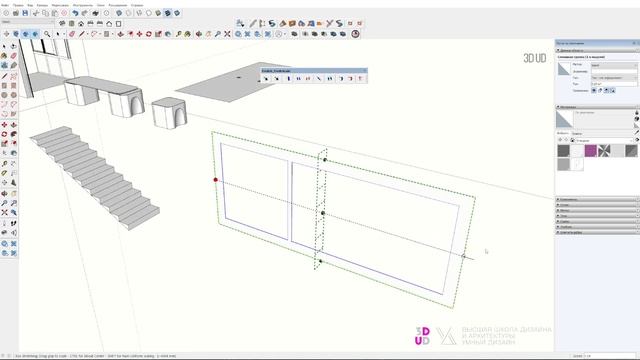The image size is (640, 360).
Task: Open the Edit menu
Action: (x=18, y=5)
